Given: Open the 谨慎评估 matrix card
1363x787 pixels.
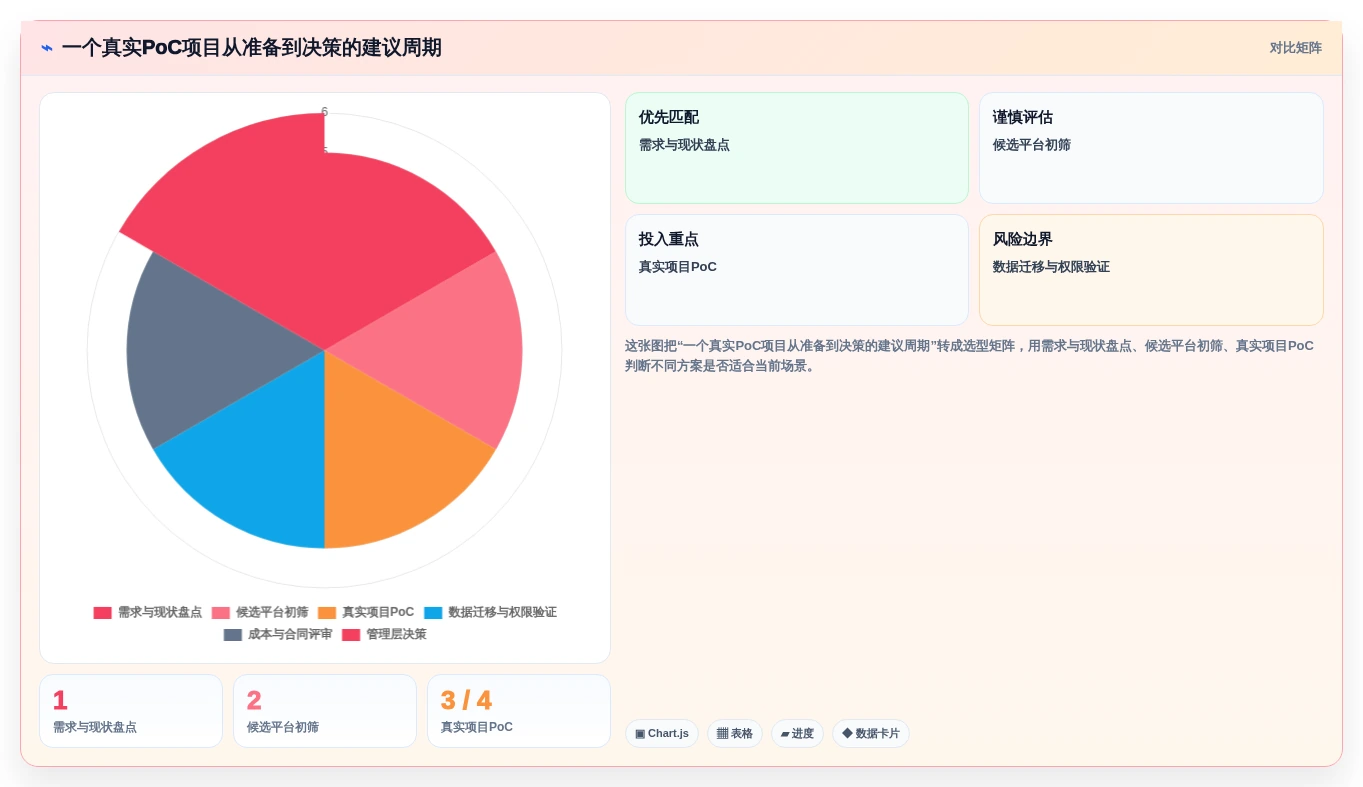Looking at the screenshot, I should pyautogui.click(x=1151, y=148).
